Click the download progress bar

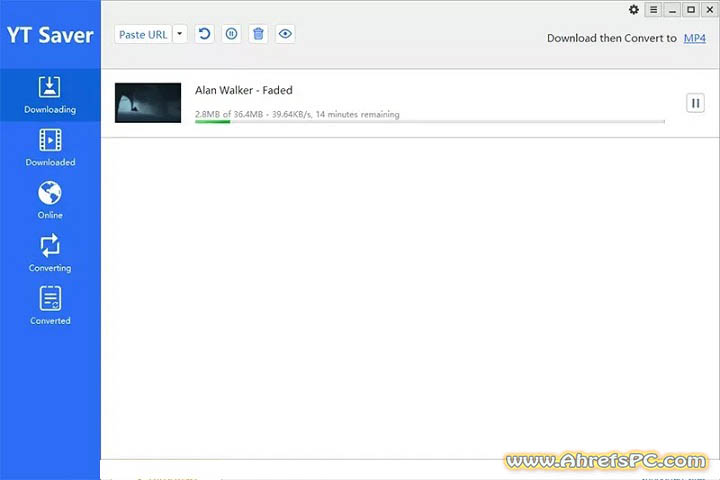coord(430,122)
